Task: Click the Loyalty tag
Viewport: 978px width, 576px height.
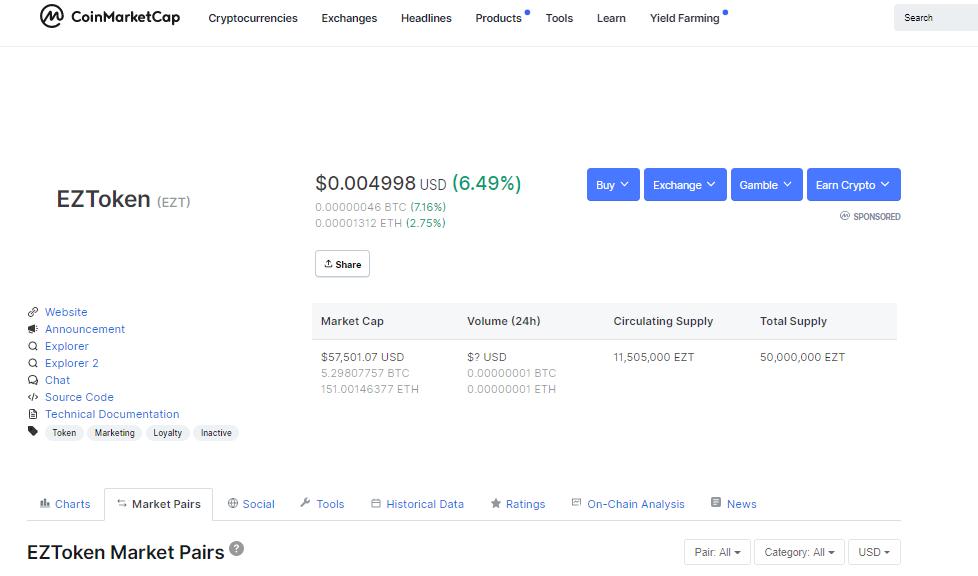Action: pyautogui.click(x=168, y=432)
